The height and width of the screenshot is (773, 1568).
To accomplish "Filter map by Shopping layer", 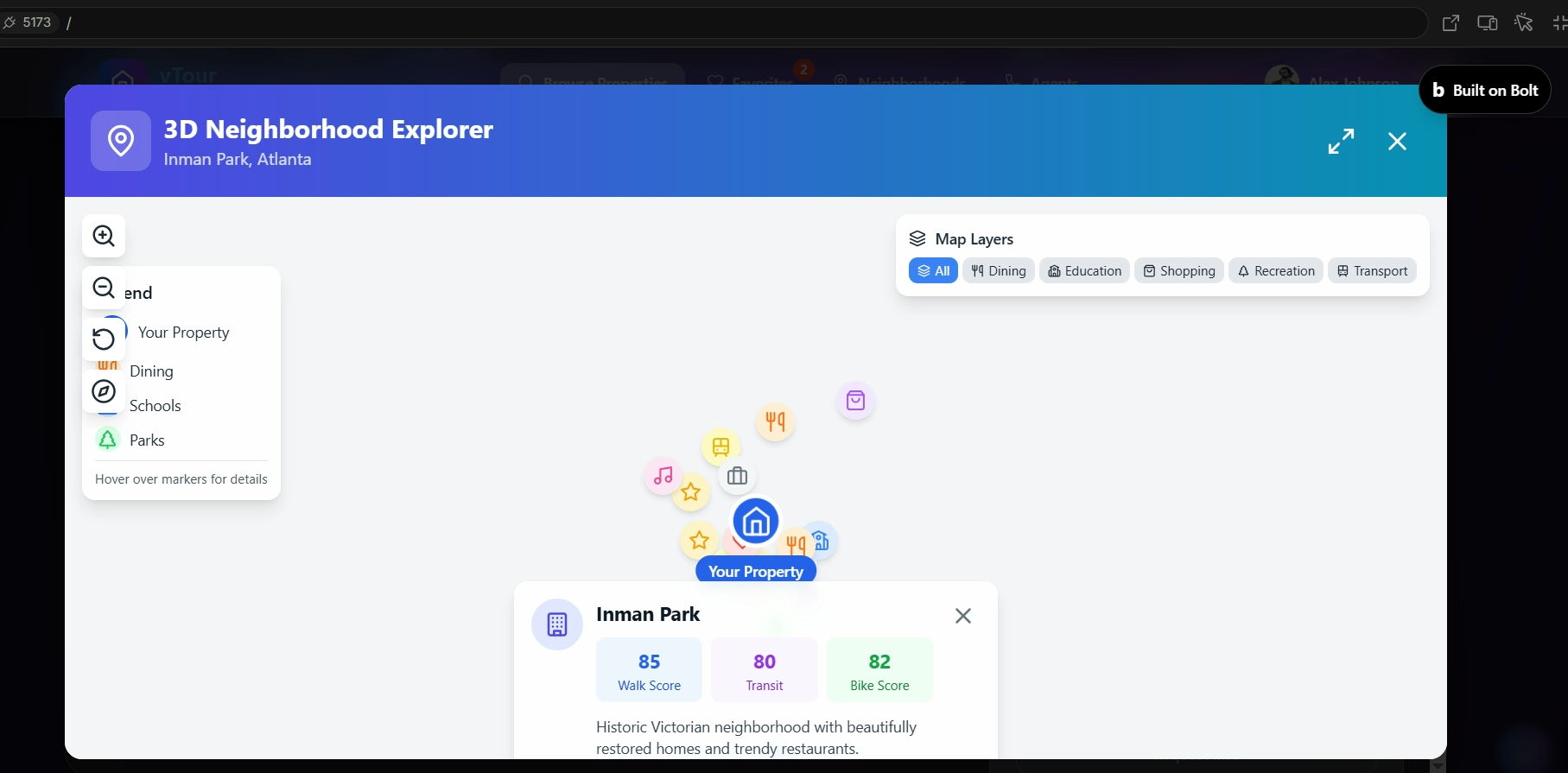I will pyautogui.click(x=1179, y=270).
